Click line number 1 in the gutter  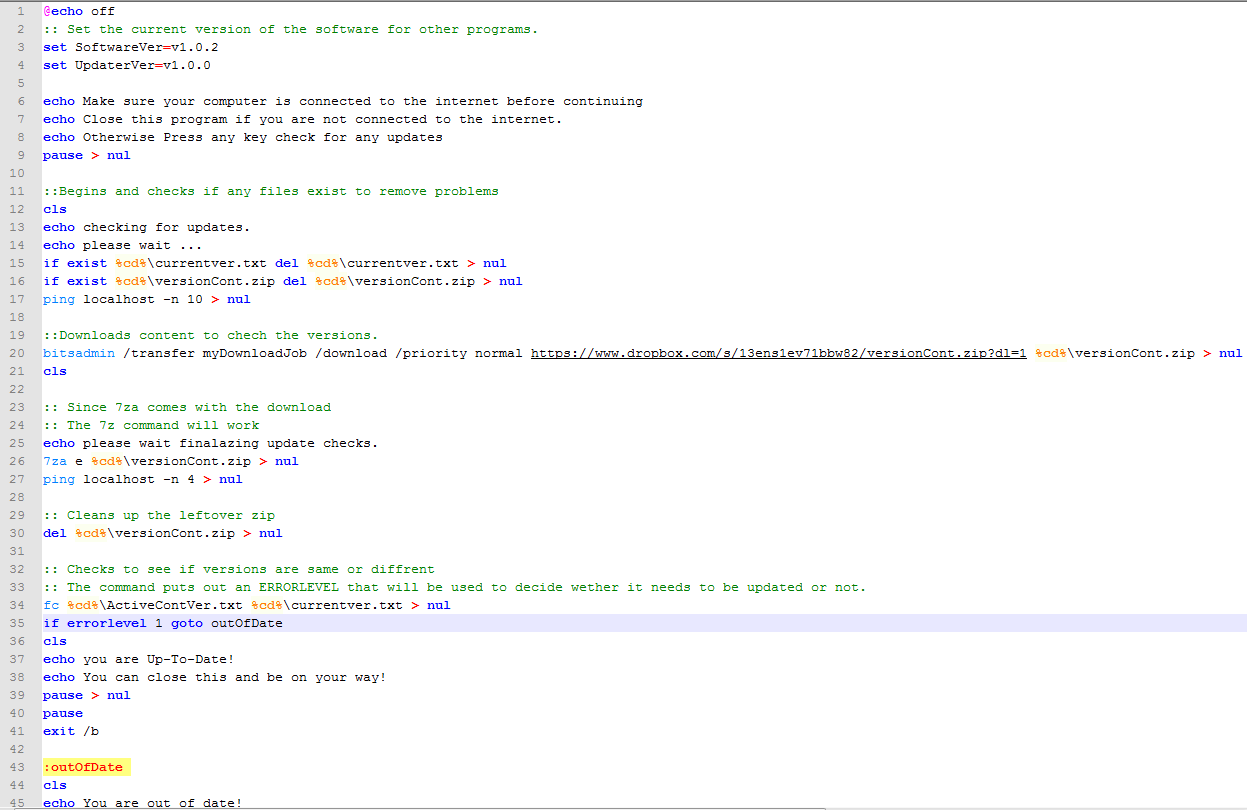pos(21,10)
